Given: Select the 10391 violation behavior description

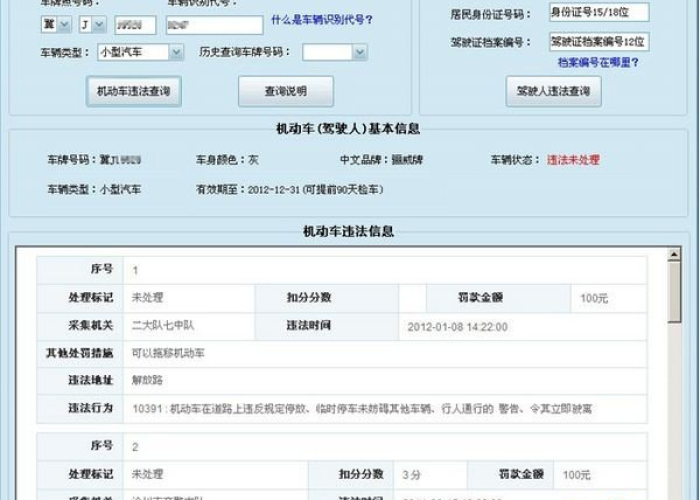Looking at the screenshot, I should [x=362, y=408].
